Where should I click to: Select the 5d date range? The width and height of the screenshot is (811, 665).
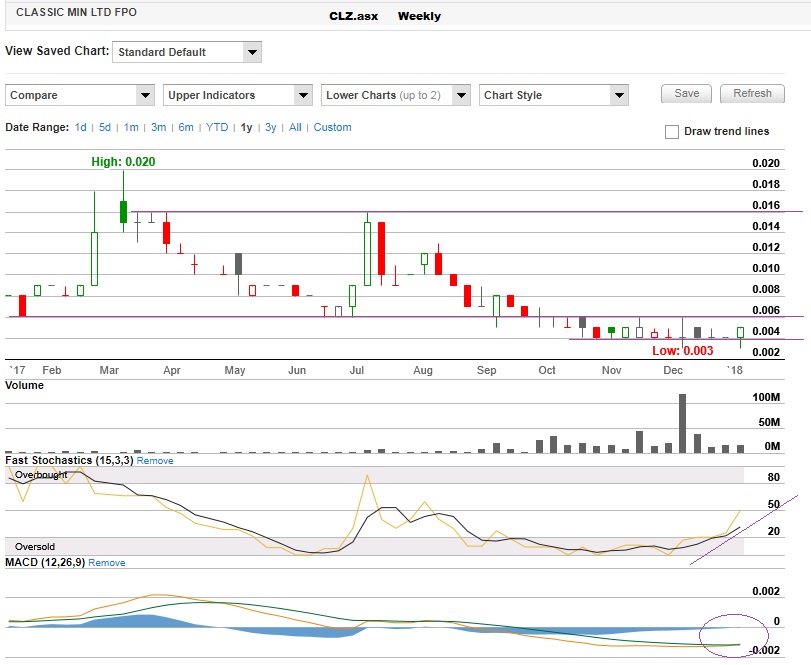[x=104, y=127]
